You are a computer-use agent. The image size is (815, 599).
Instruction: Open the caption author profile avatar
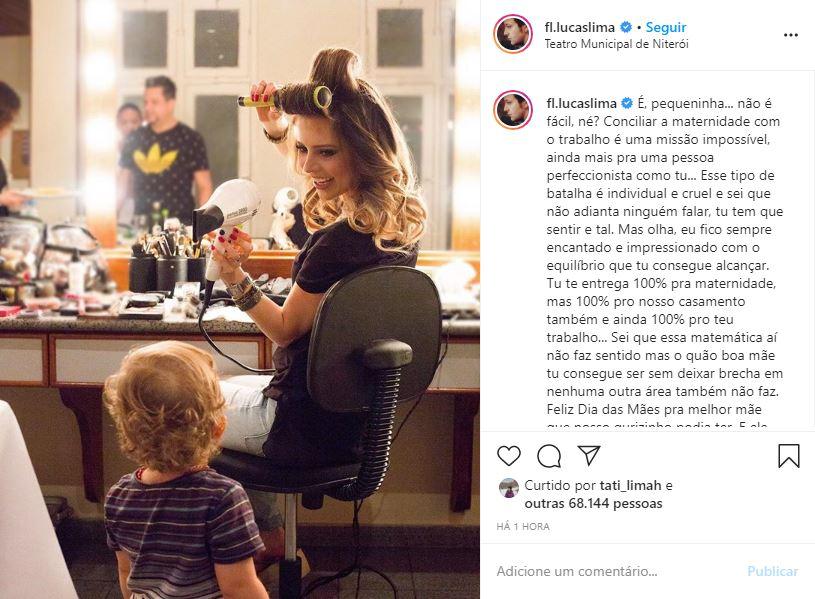(513, 110)
